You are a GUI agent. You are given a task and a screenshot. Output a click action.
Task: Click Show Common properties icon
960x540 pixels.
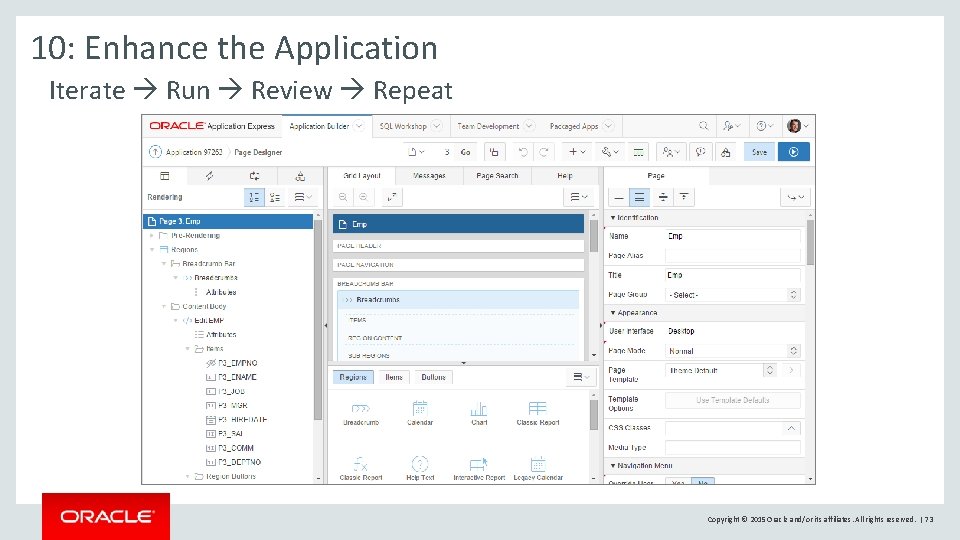pyautogui.click(x=619, y=197)
